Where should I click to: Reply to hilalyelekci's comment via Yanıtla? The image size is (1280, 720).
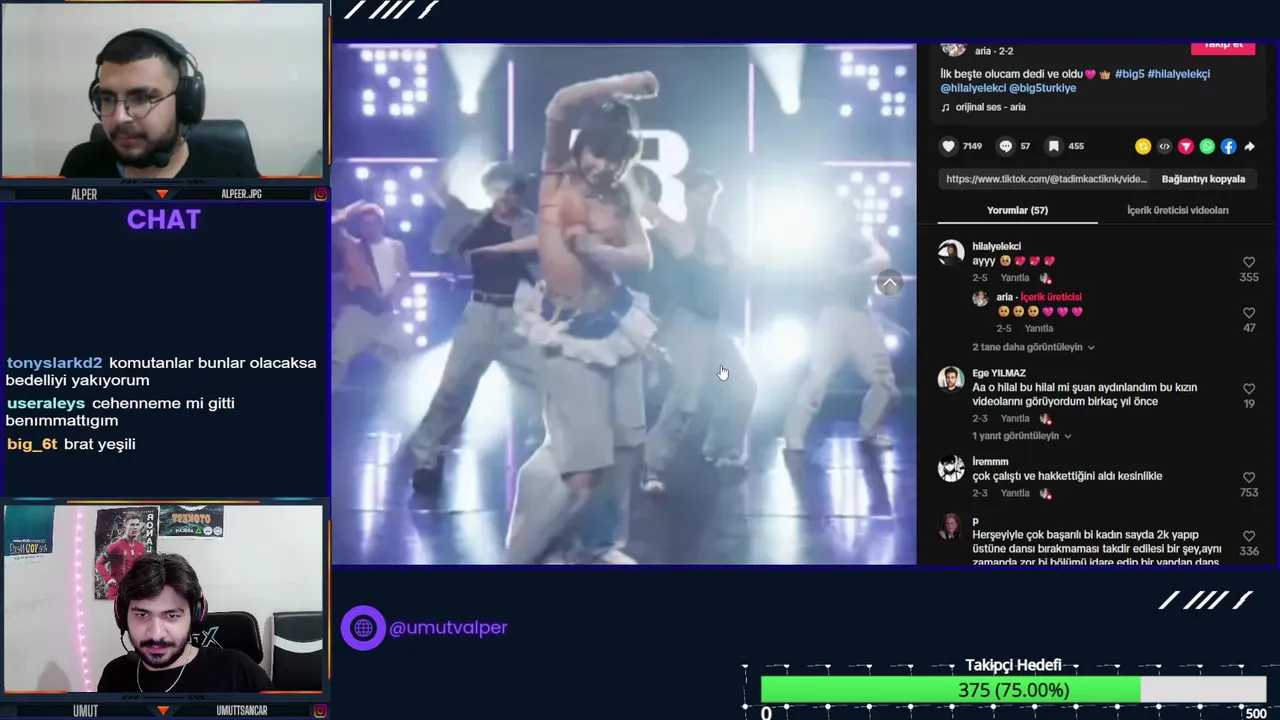point(1015,278)
